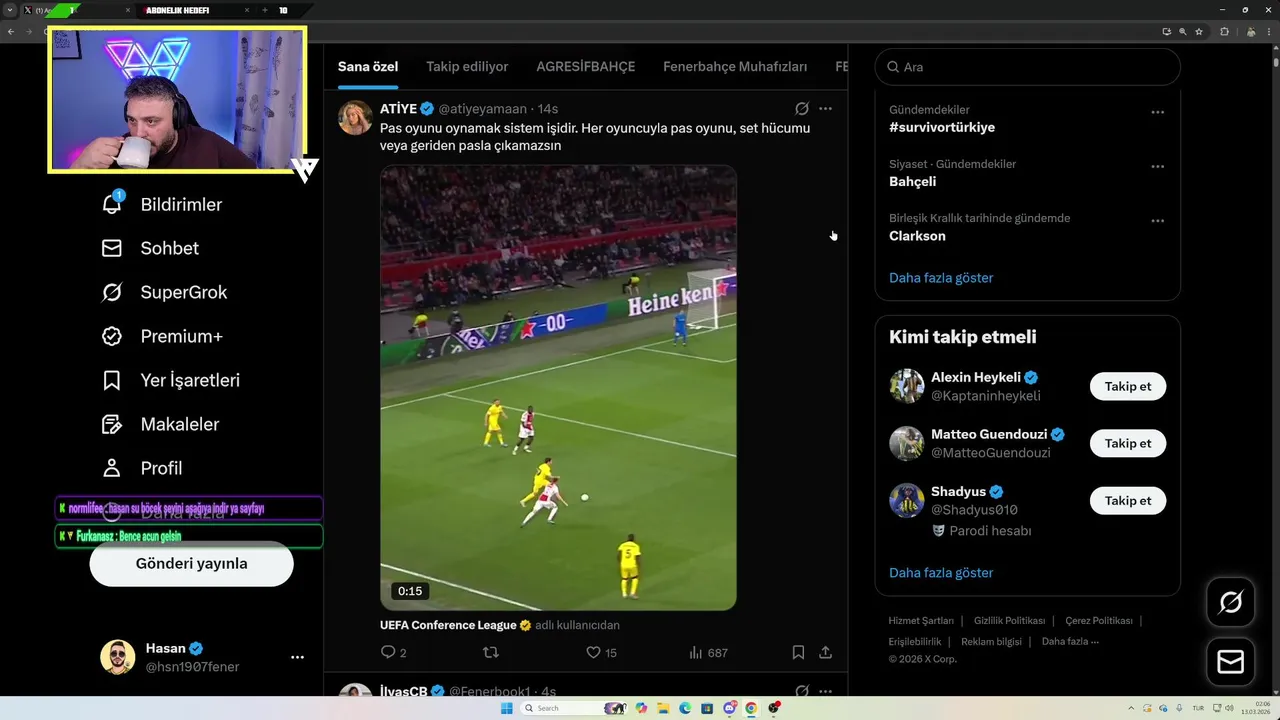Open @atiyeyamaan handle
Image resolution: width=1280 pixels, height=720 pixels.
coord(482,108)
